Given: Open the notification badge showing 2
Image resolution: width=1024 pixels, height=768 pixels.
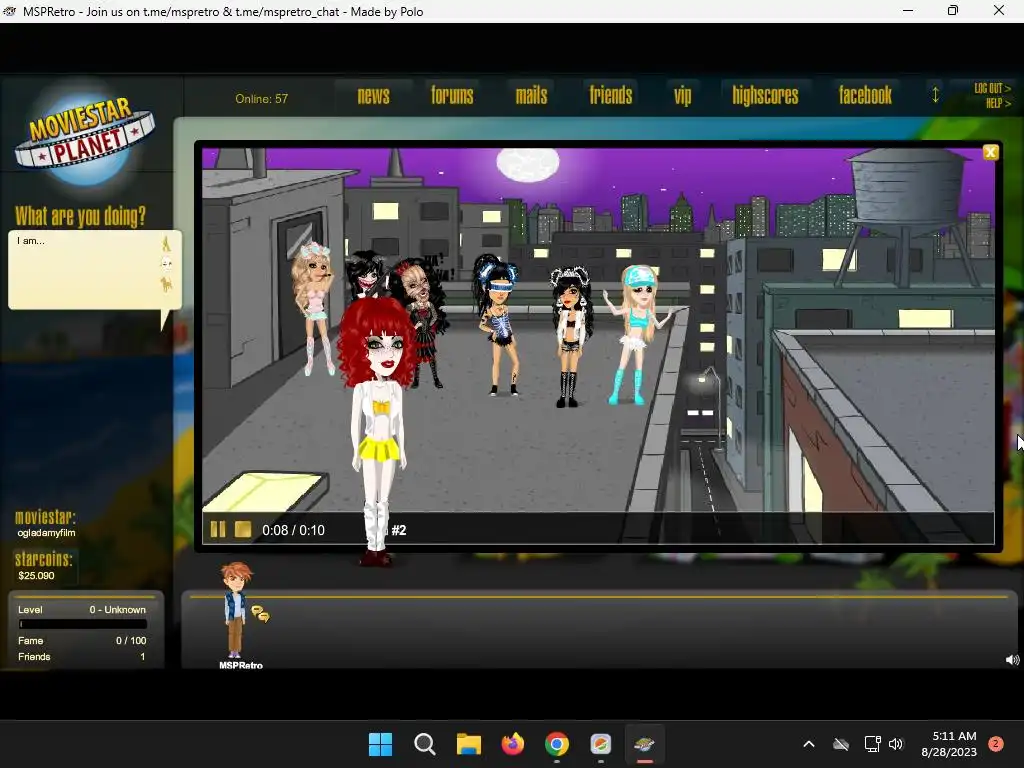Looking at the screenshot, I should click(x=996, y=744).
